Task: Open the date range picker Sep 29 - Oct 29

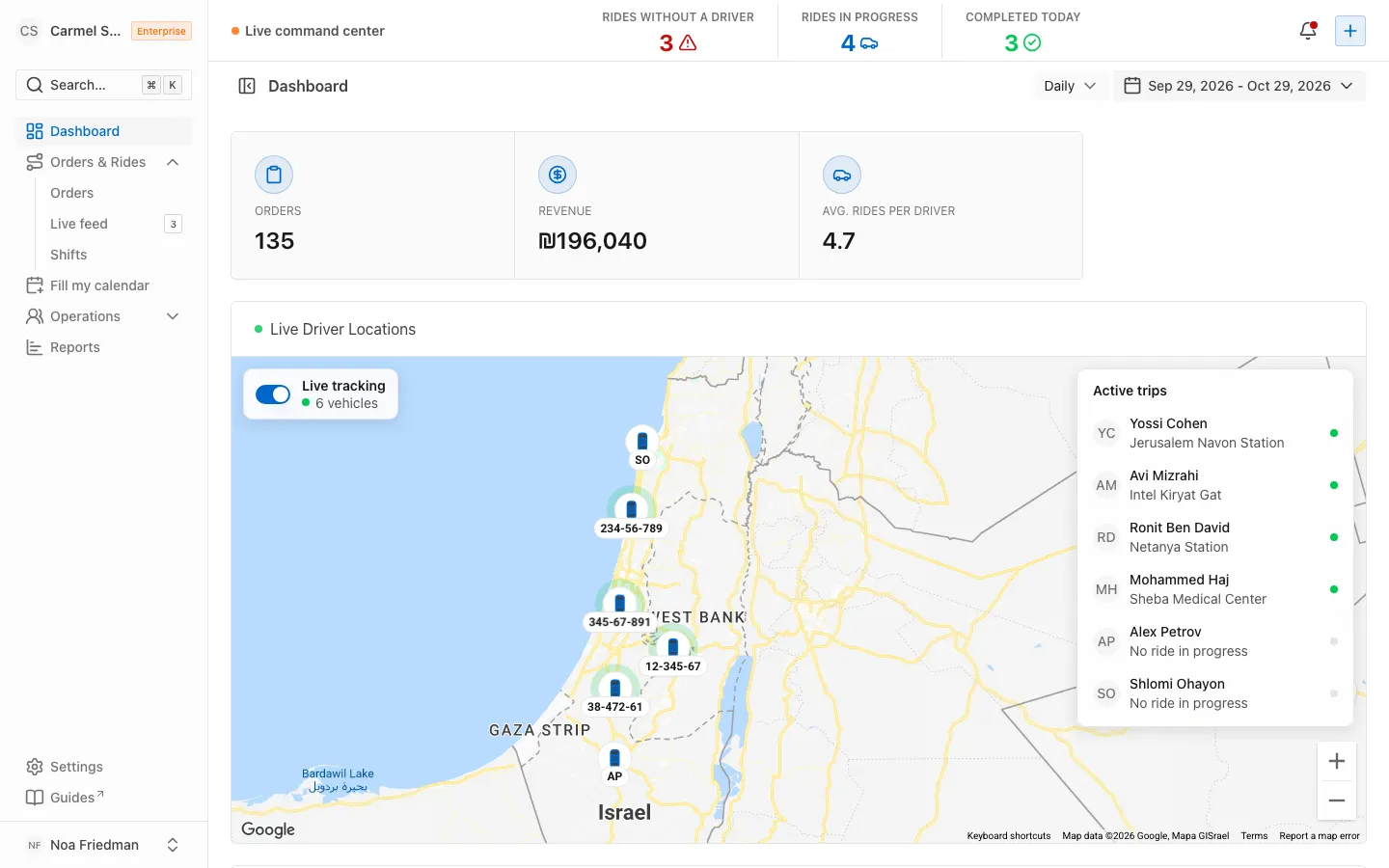Action: (x=1239, y=86)
